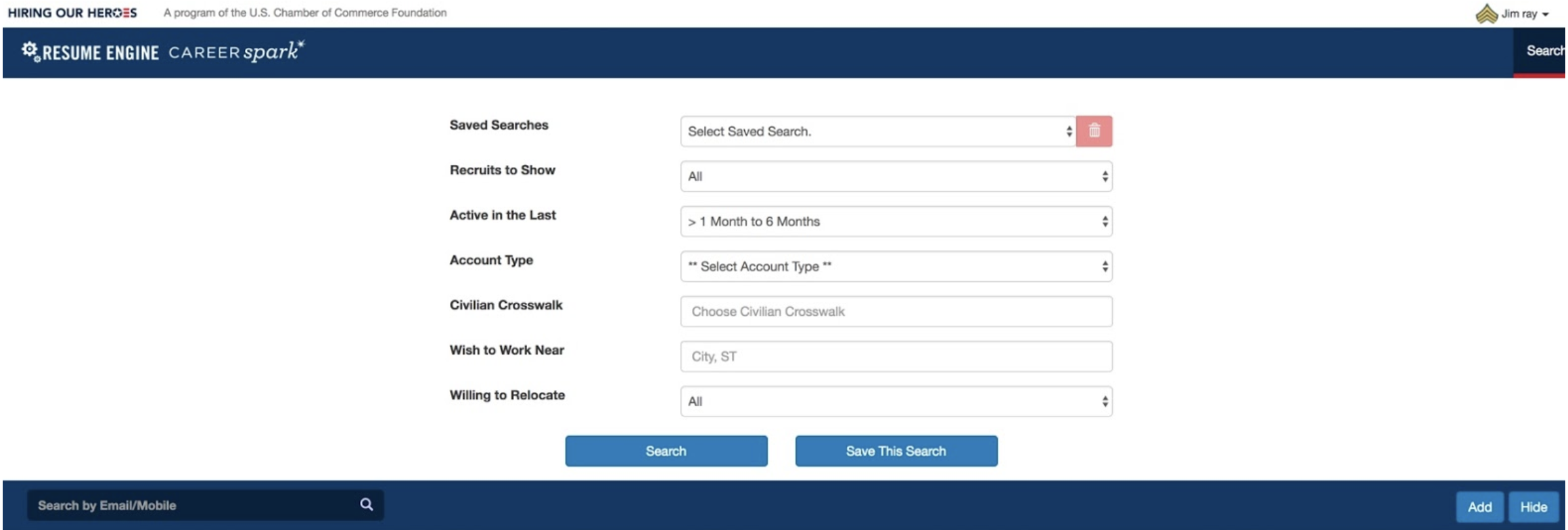Click the U.S. Chamber of Commerce Foundation tagline
Image resolution: width=1568 pixels, height=530 pixels.
click(x=305, y=13)
